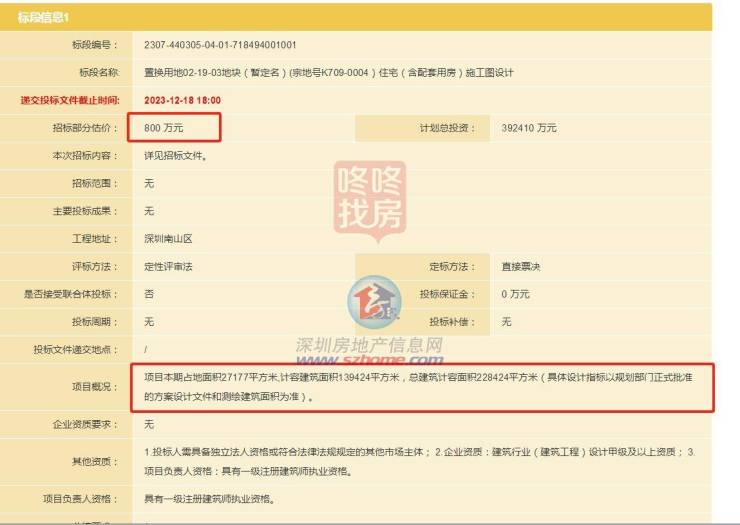740x525 pixels.
Task: Click the 800 万元 estimated price value
Action: pos(164,128)
